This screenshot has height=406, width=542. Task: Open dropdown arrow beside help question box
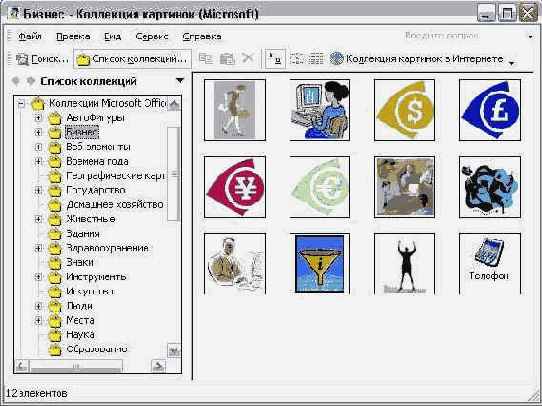tap(531, 36)
